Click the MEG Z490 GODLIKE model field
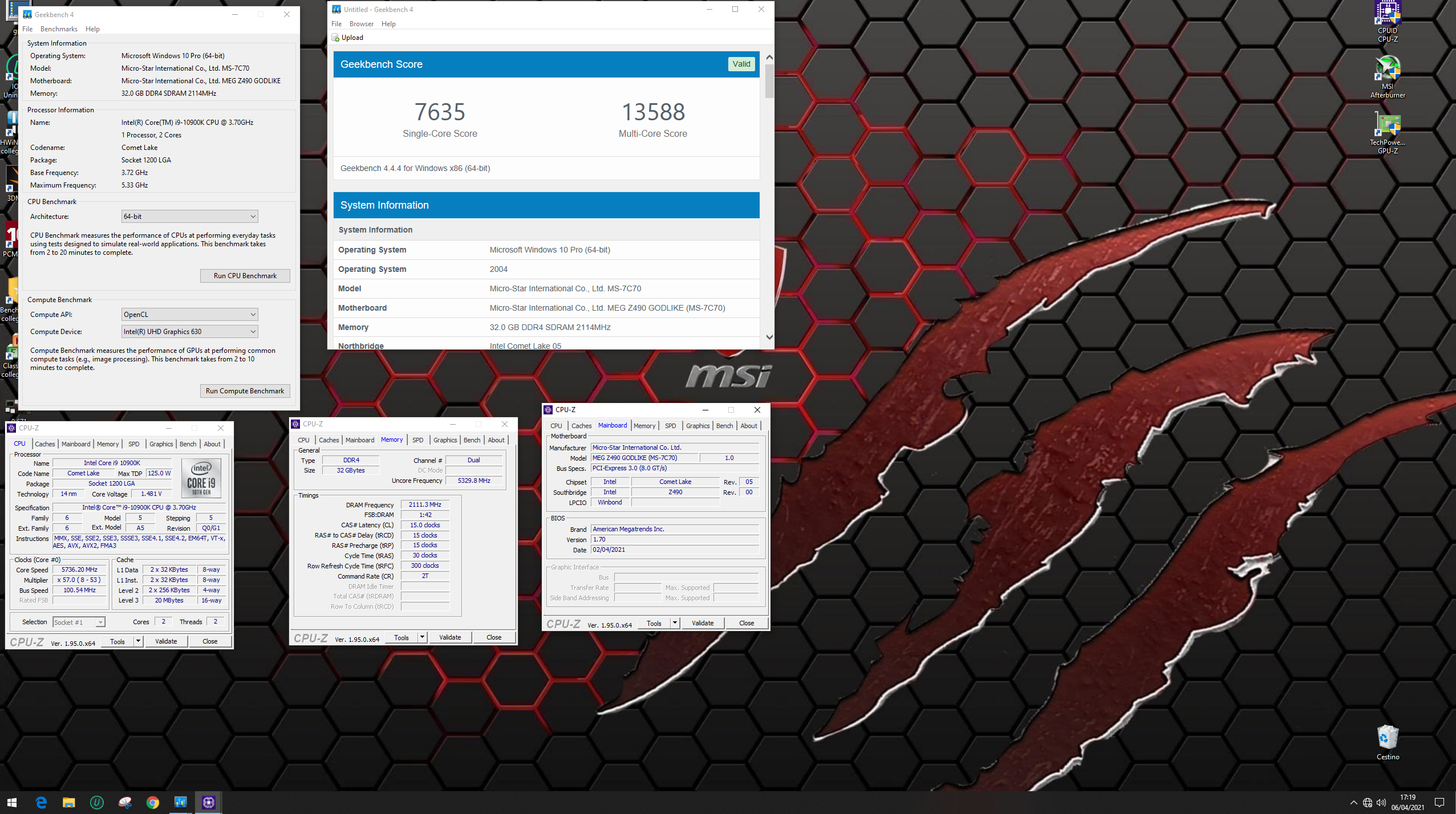This screenshot has width=1456, height=814. (644, 458)
